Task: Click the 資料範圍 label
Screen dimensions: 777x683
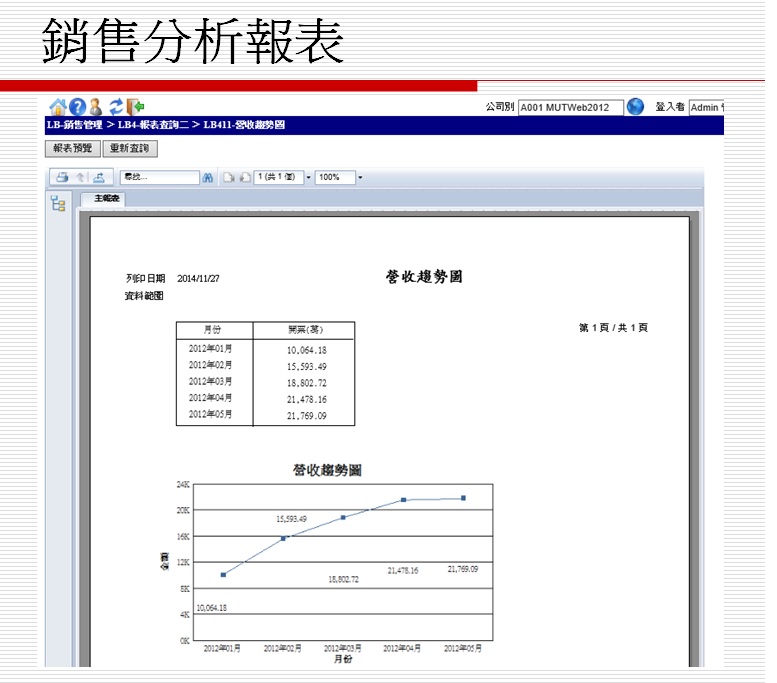Action: pos(144,296)
